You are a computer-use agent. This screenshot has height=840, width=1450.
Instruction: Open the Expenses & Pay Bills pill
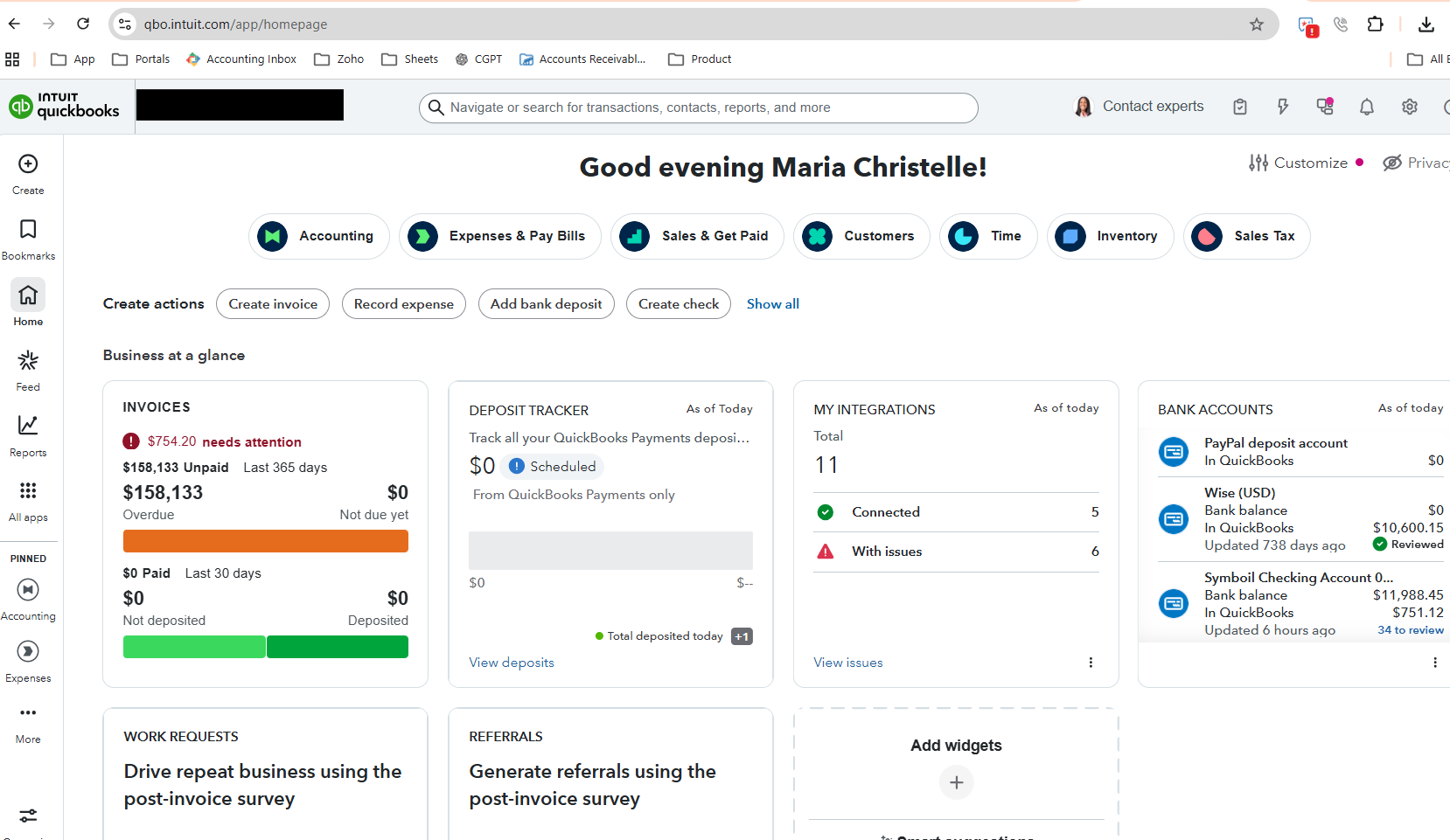500,236
